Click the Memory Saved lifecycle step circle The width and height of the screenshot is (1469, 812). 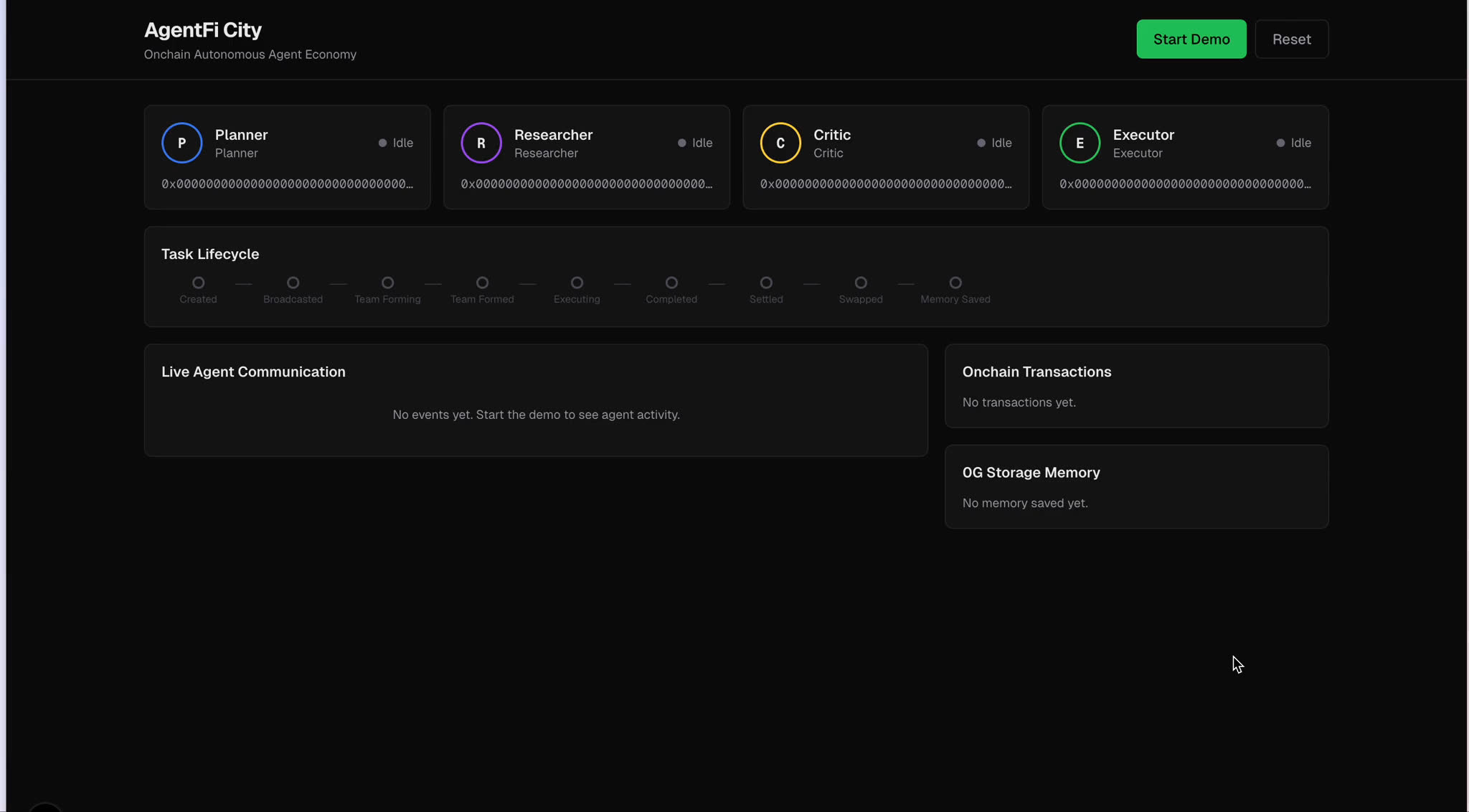[955, 283]
